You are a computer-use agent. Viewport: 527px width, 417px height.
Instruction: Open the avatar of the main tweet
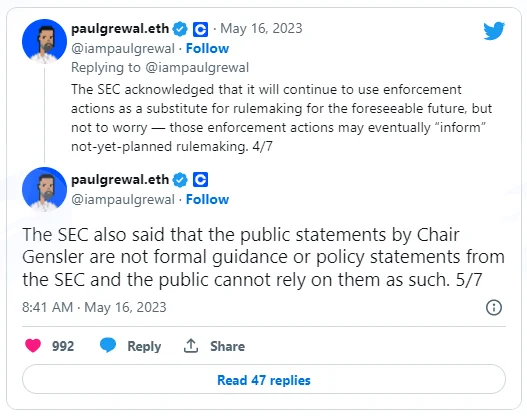(44, 190)
